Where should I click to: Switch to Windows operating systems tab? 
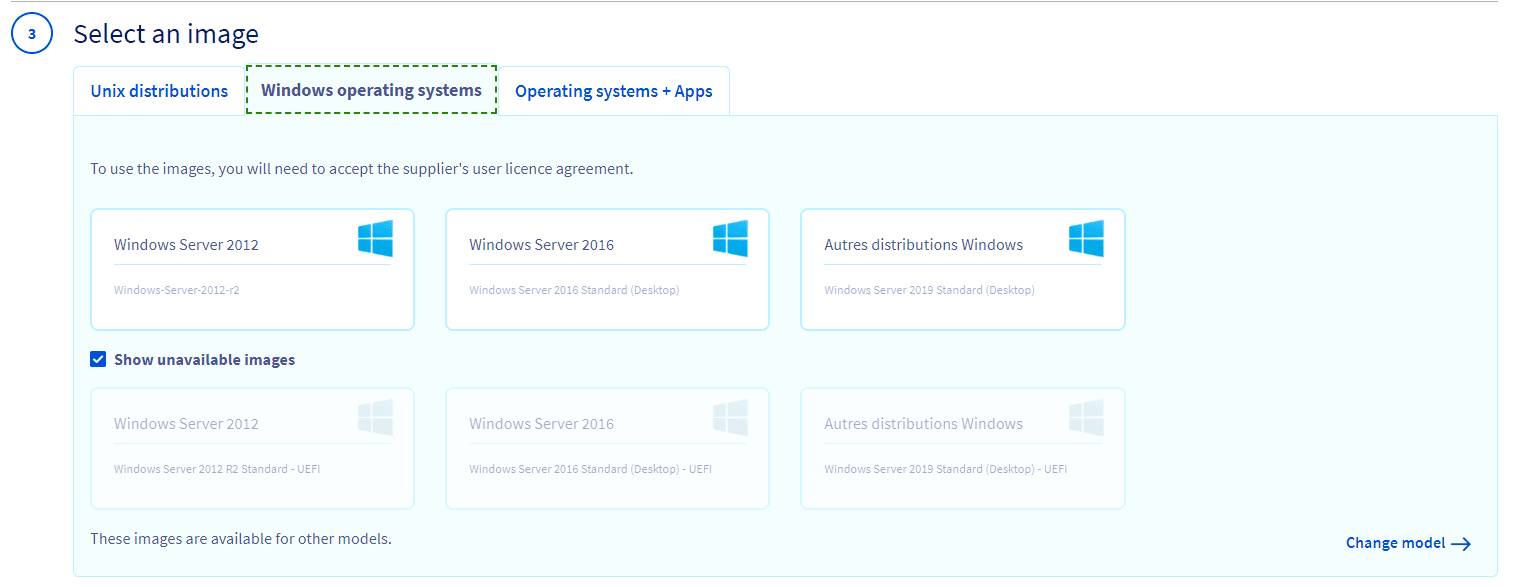click(x=371, y=90)
